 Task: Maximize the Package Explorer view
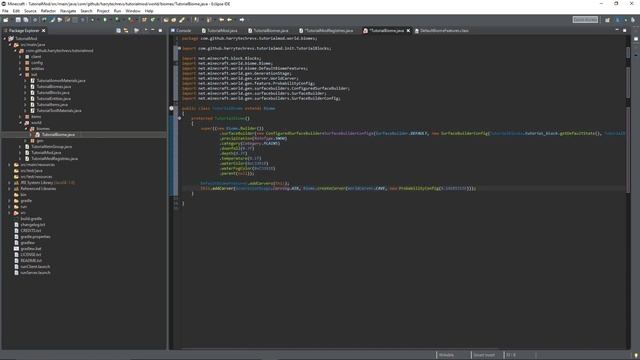(160, 31)
